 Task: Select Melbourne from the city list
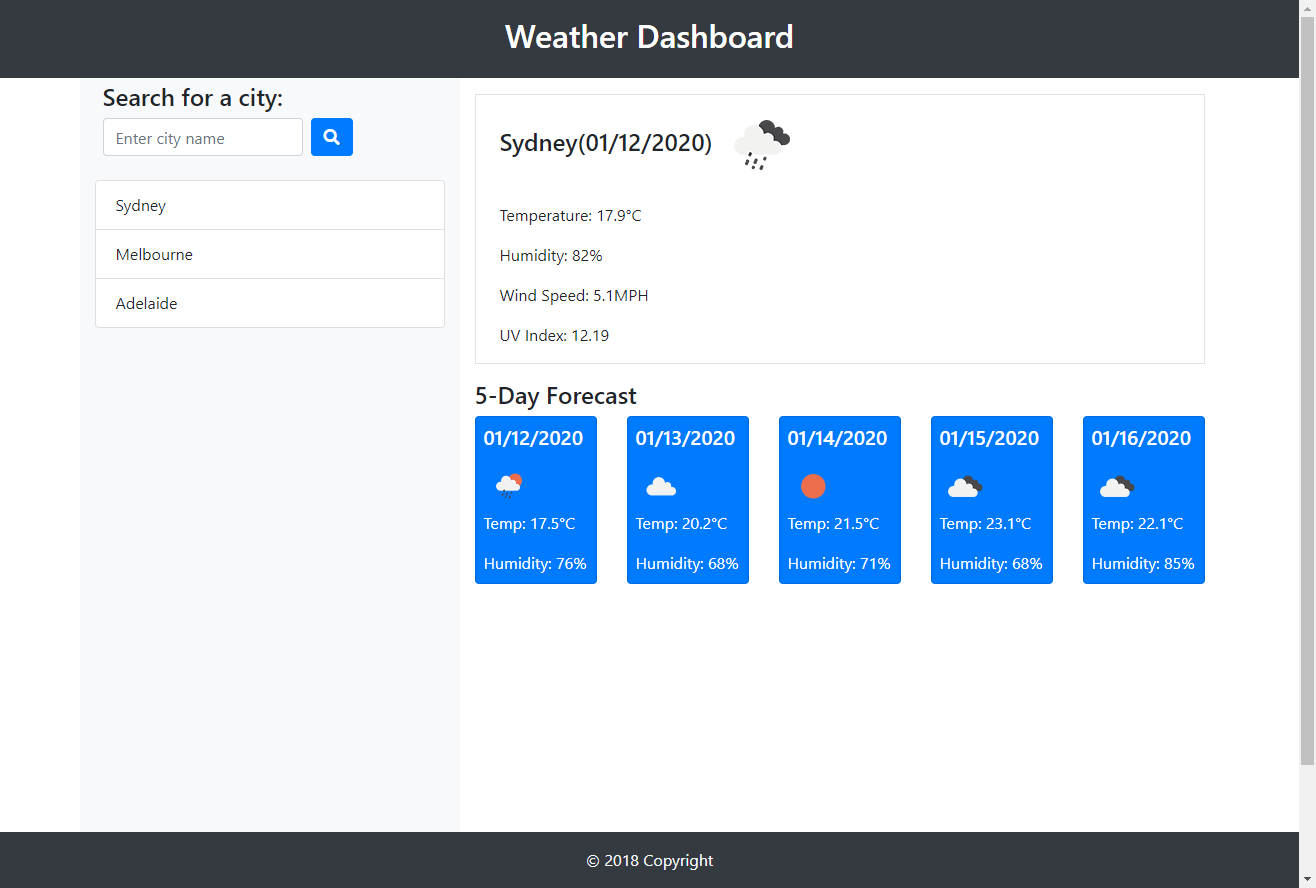click(270, 254)
